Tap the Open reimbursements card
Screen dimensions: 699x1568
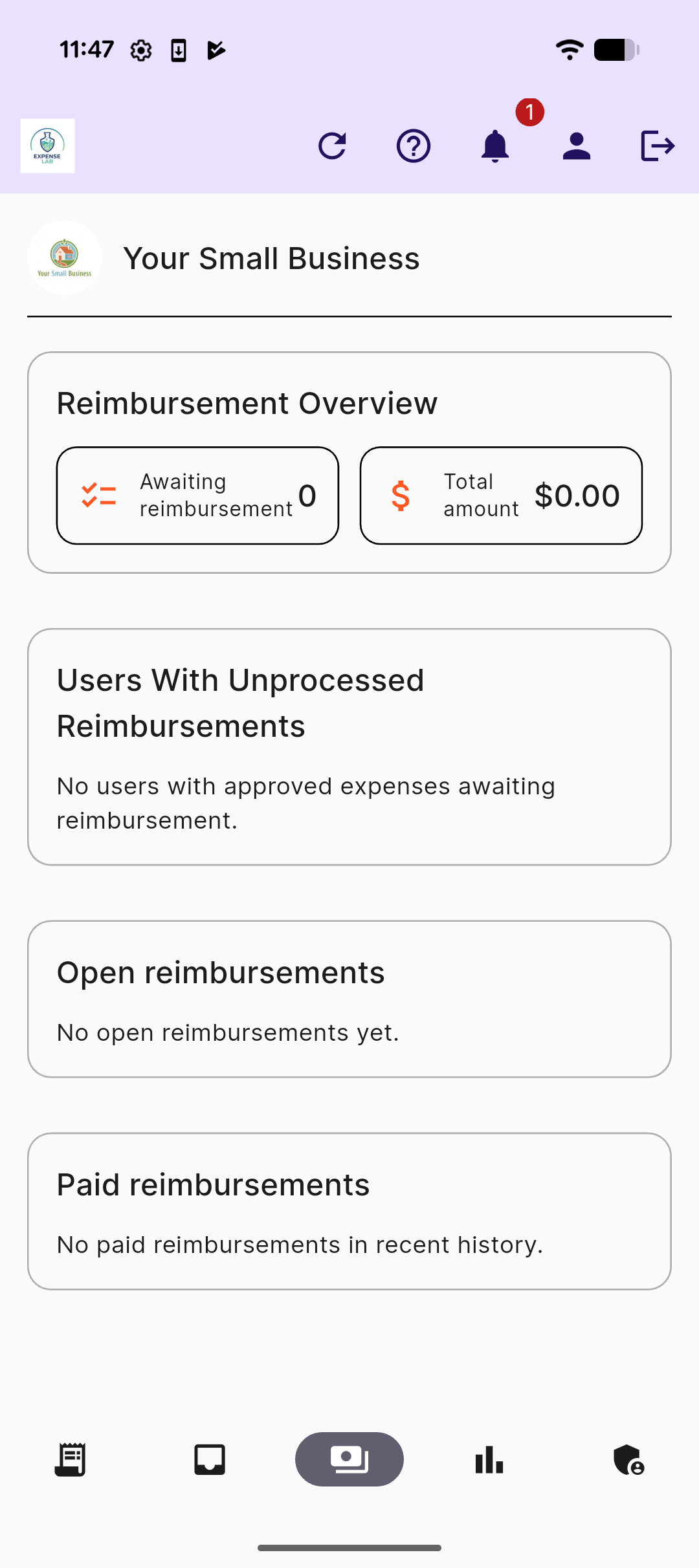coord(349,999)
